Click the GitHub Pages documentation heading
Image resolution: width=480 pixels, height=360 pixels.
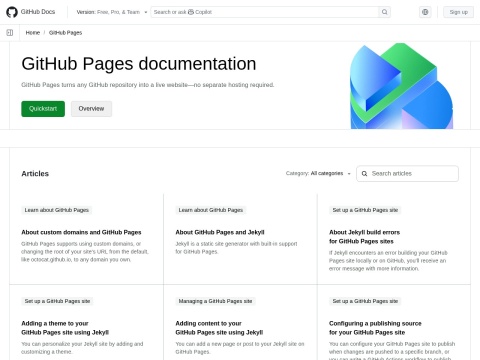(139, 64)
